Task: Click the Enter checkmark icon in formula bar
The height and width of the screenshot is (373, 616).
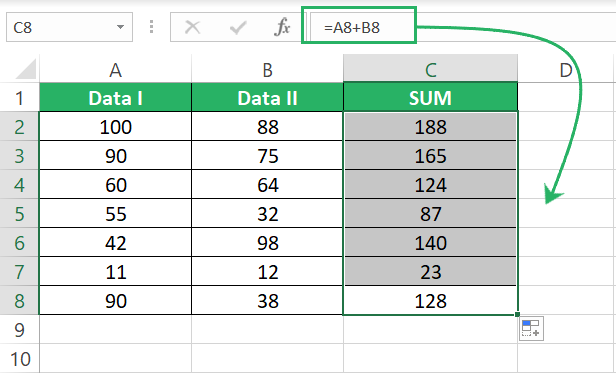Action: [x=238, y=28]
